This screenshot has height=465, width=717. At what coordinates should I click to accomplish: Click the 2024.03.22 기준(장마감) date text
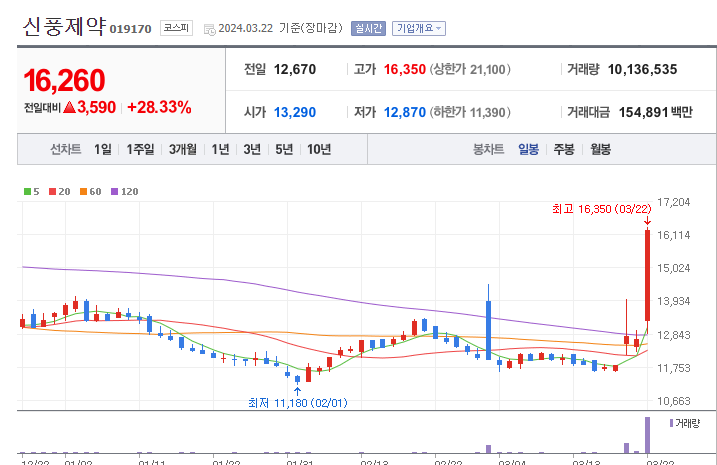(280, 28)
